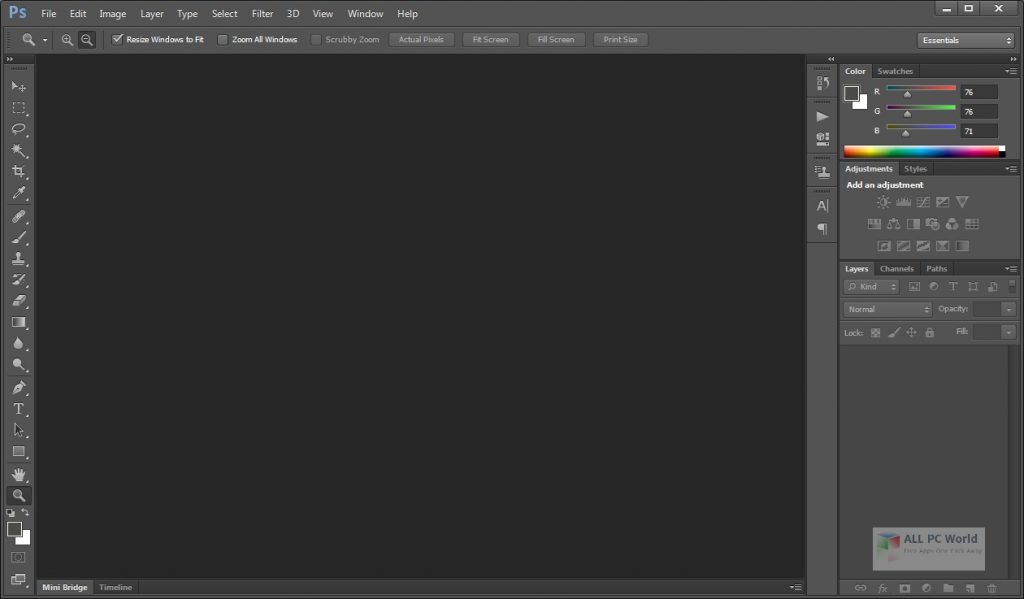This screenshot has height=599, width=1024.
Task: Select the Zoom tool in toolbox
Action: 18,495
